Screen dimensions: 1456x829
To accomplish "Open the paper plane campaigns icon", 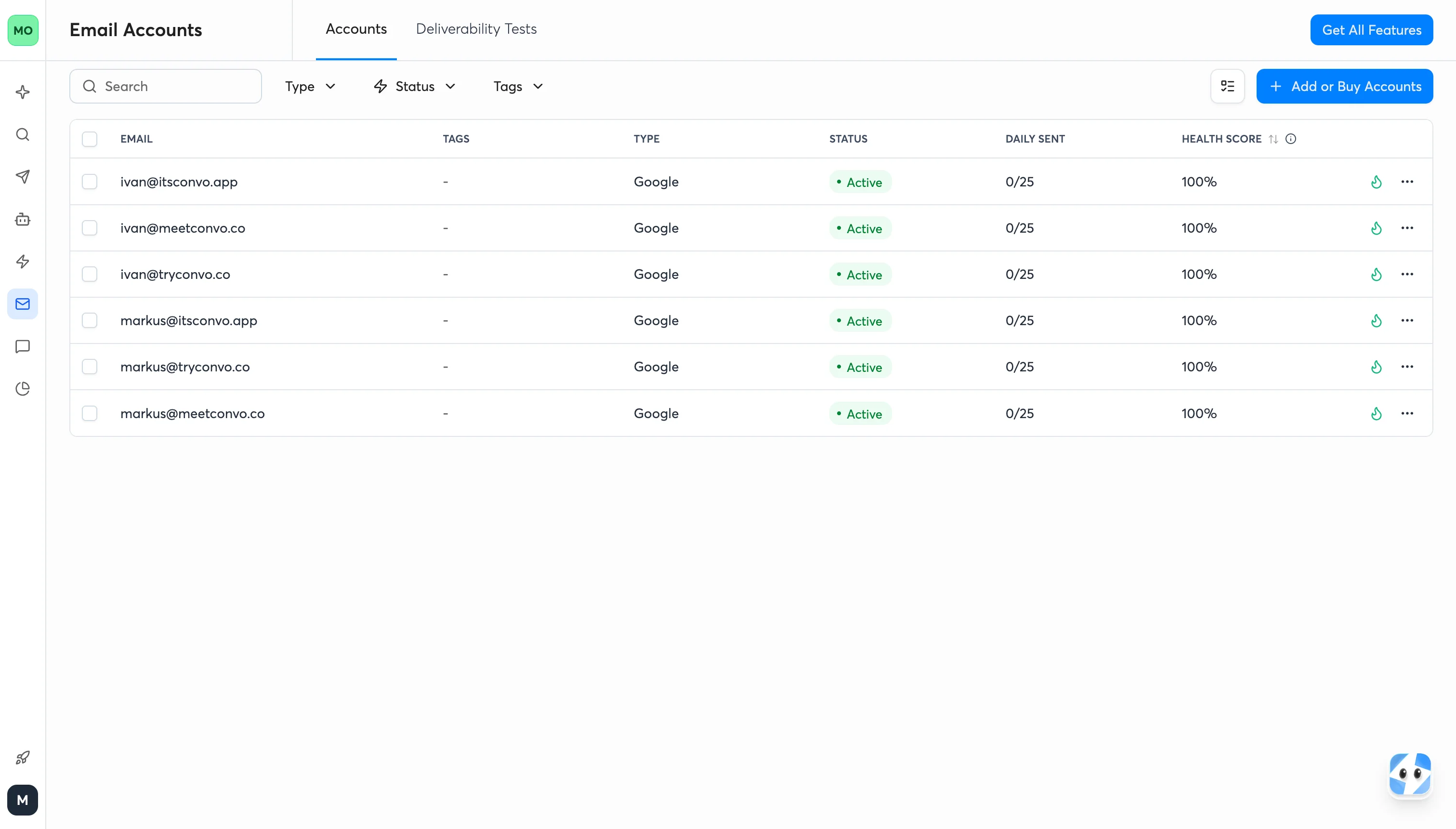I will point(23,176).
